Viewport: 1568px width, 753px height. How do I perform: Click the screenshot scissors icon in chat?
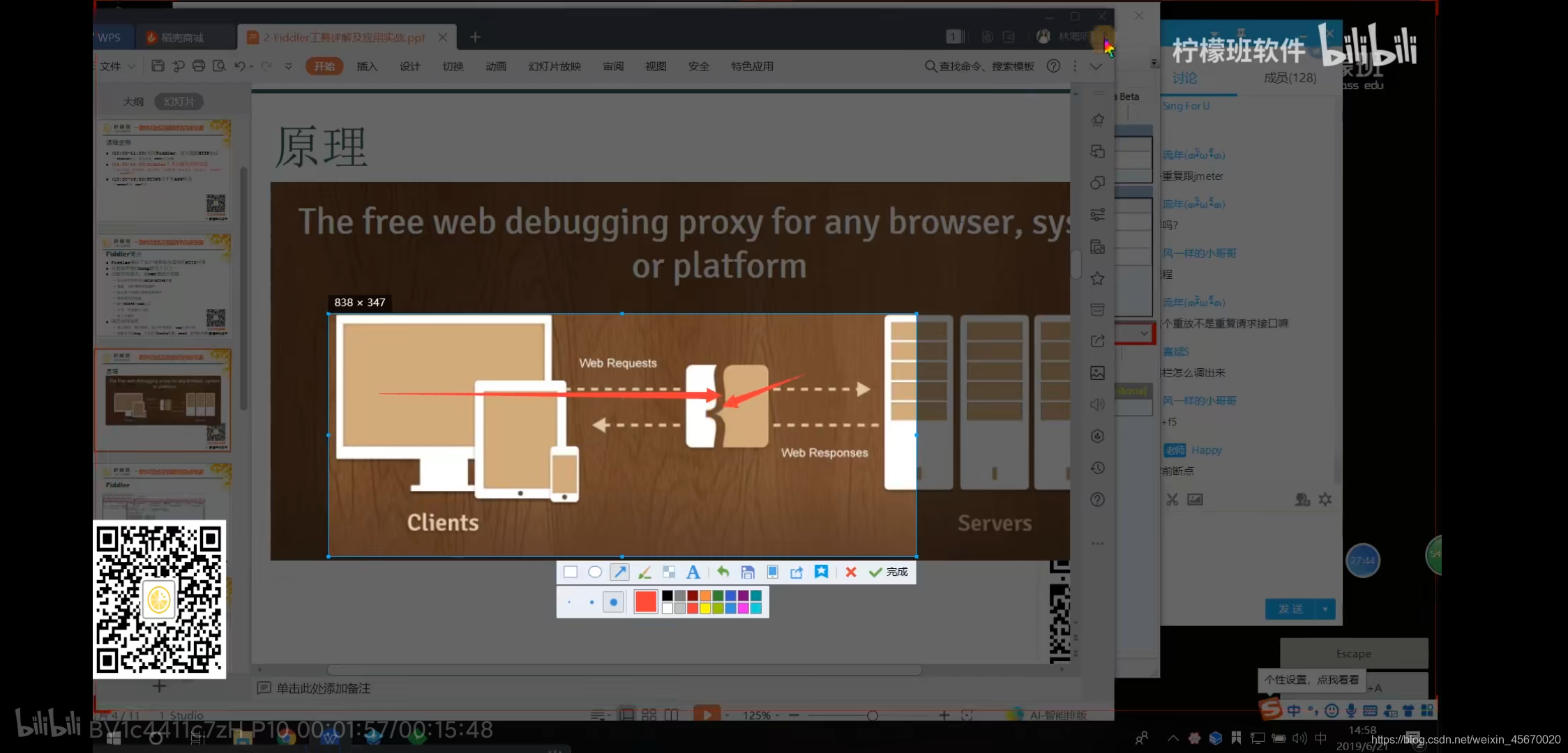click(1172, 499)
